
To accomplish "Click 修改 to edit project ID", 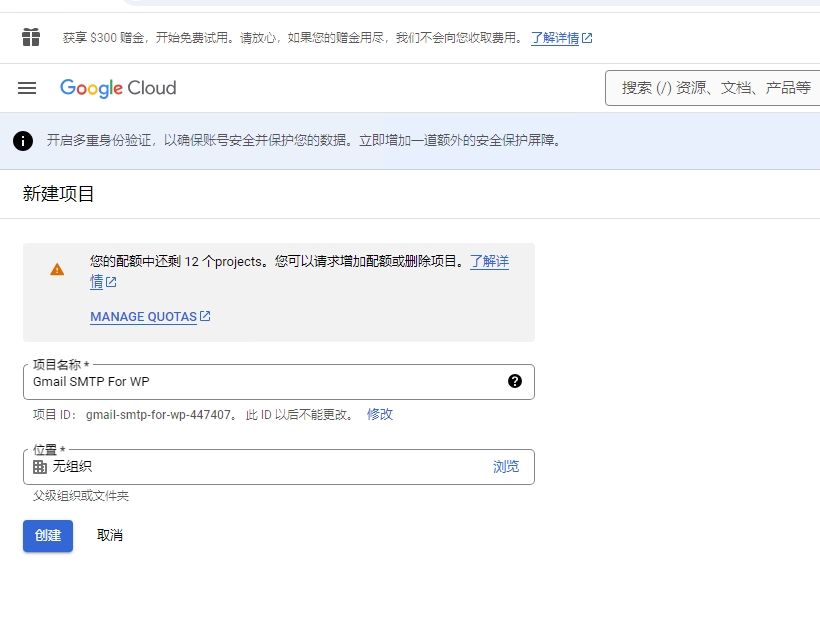I will (x=380, y=414).
